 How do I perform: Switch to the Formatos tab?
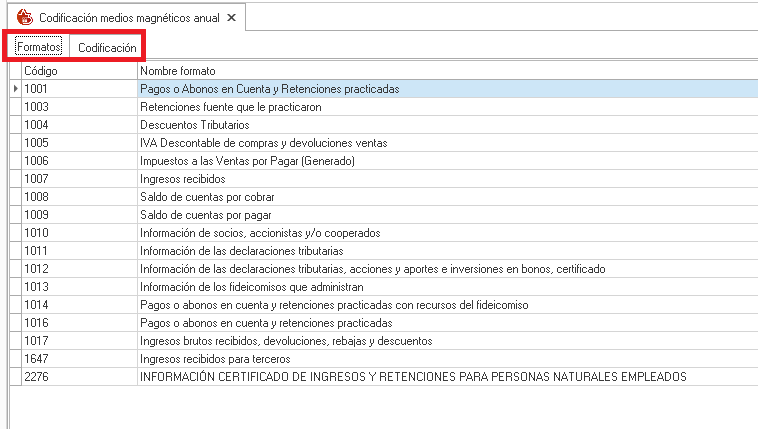point(39,47)
